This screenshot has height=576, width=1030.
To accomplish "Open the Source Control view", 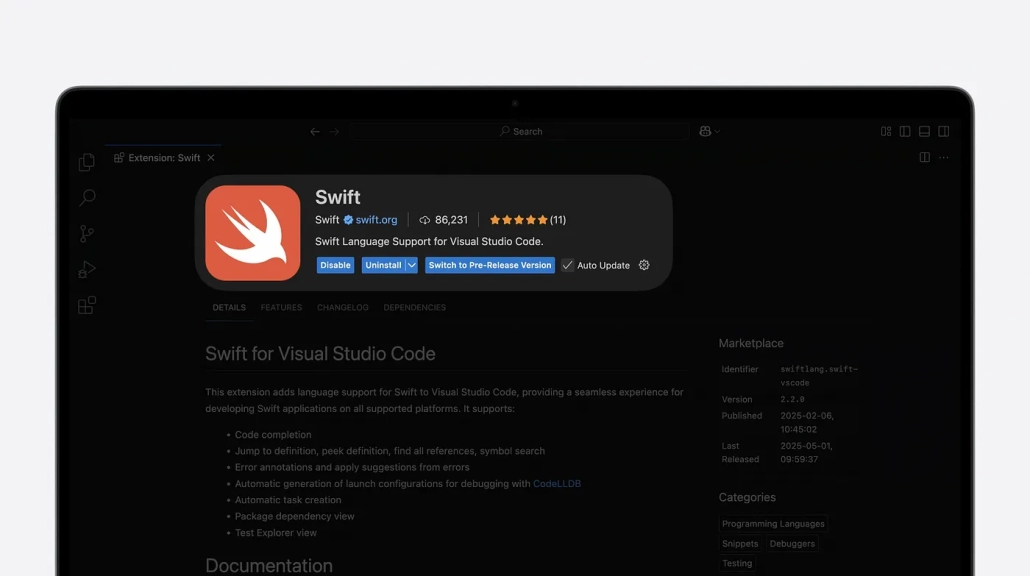I will (87, 234).
